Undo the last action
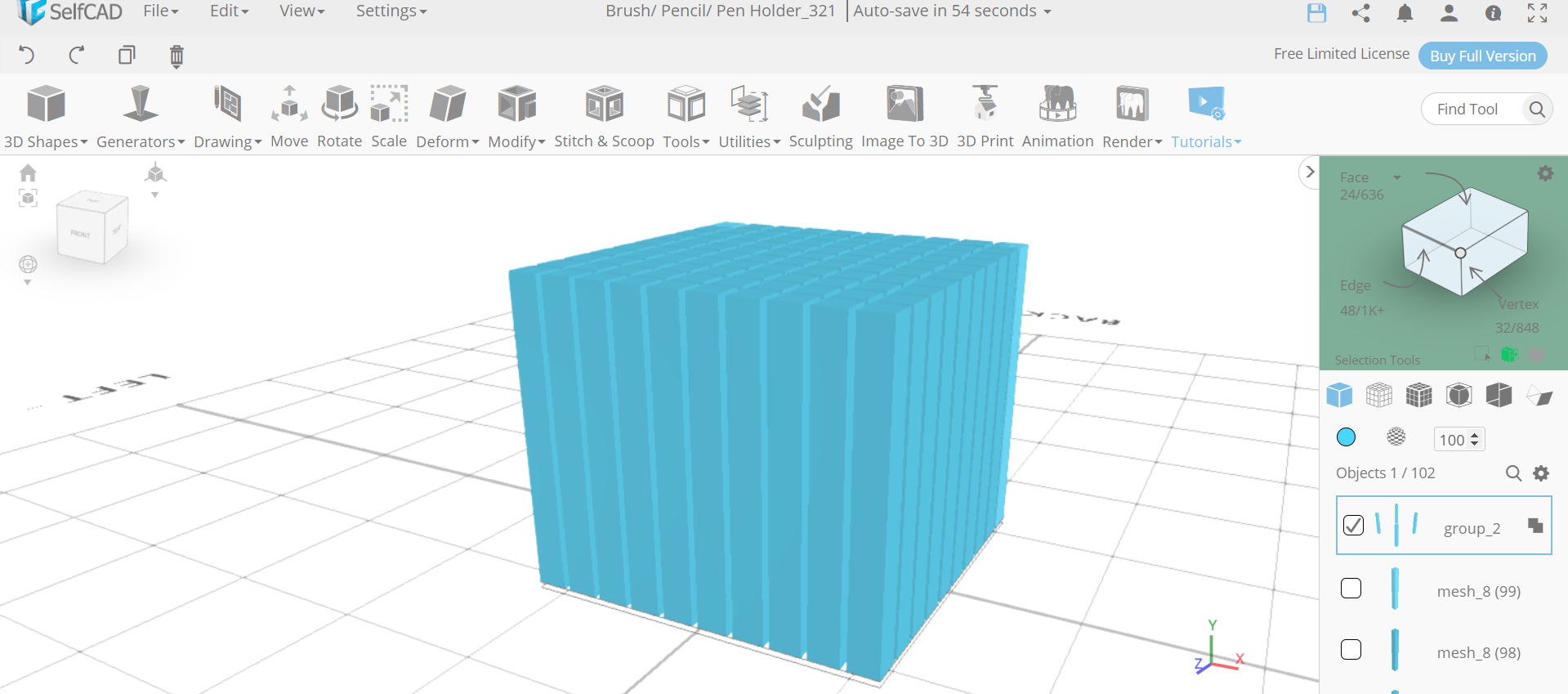Viewport: 1568px width, 694px height. (27, 56)
